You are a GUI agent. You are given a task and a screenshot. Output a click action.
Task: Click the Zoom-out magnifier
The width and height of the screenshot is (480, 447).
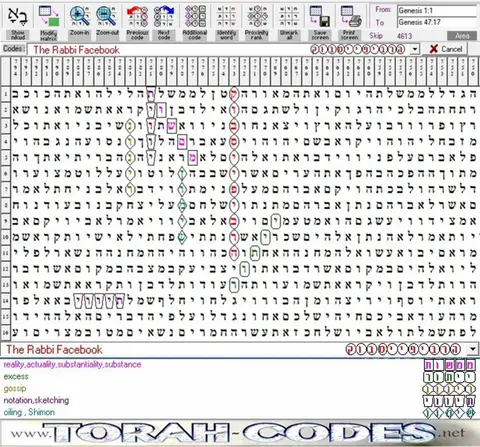tap(107, 20)
